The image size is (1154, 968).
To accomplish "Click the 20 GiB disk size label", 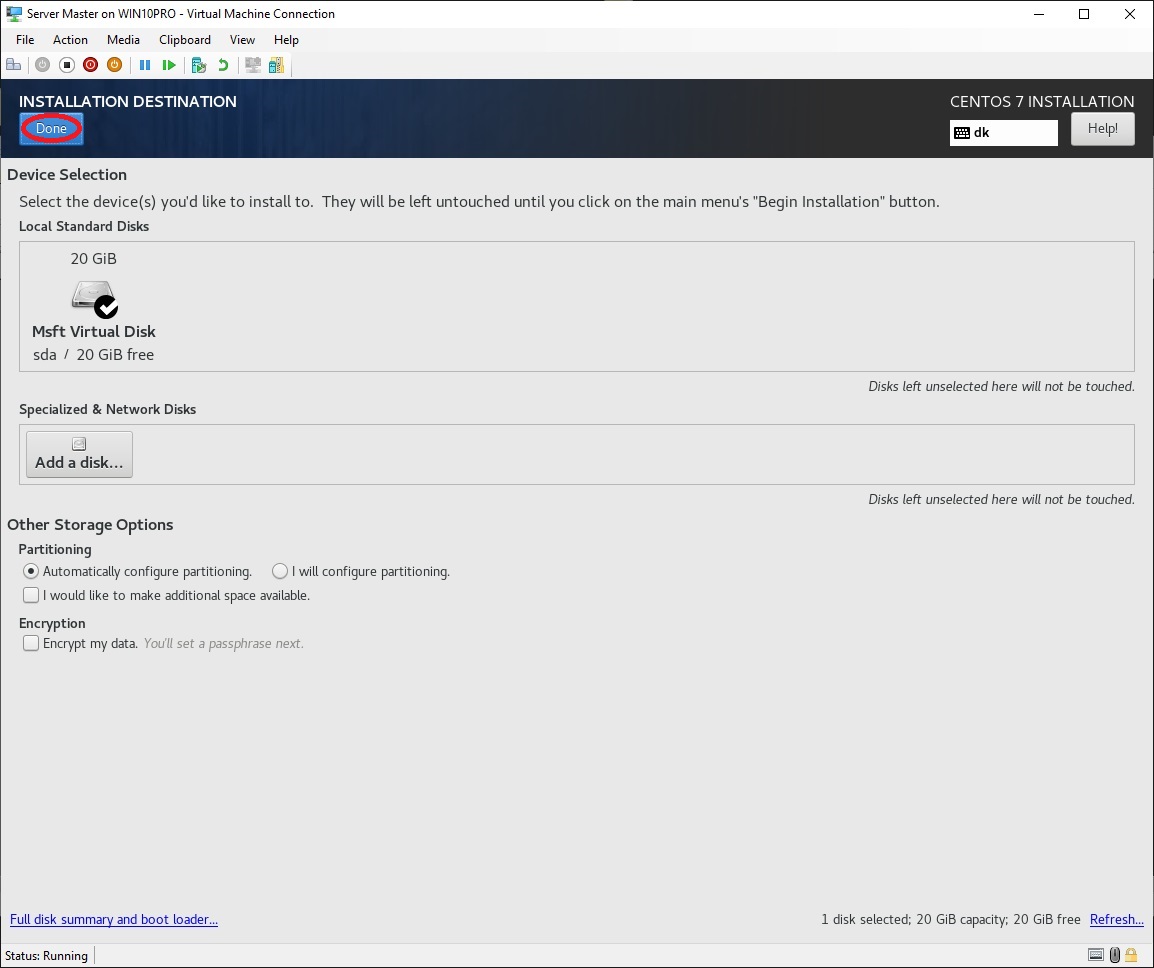I will coord(93,258).
